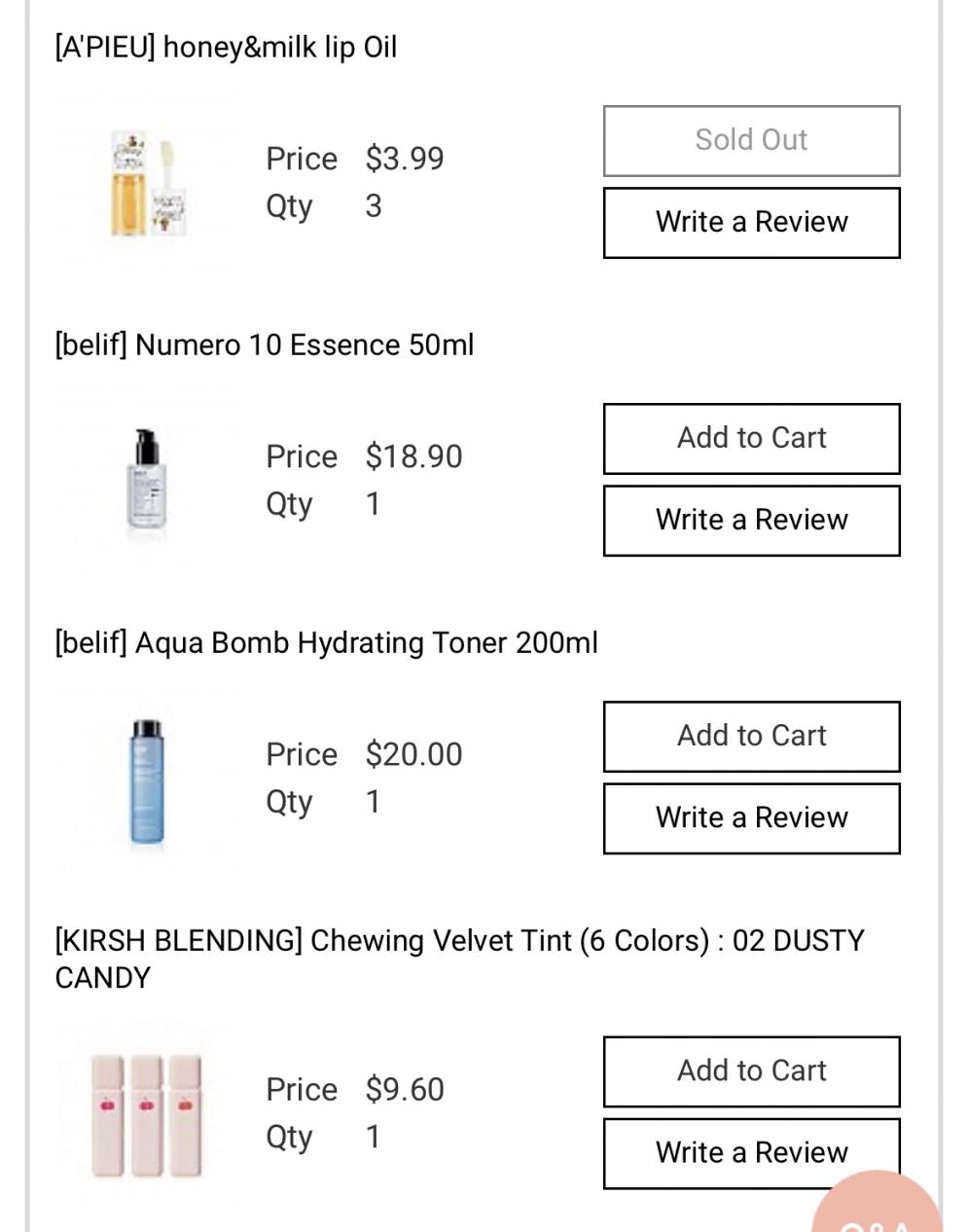This screenshot has height=1232, width=968.
Task: Open the Chewing Velvet Tint product picture
Action: click(148, 1114)
